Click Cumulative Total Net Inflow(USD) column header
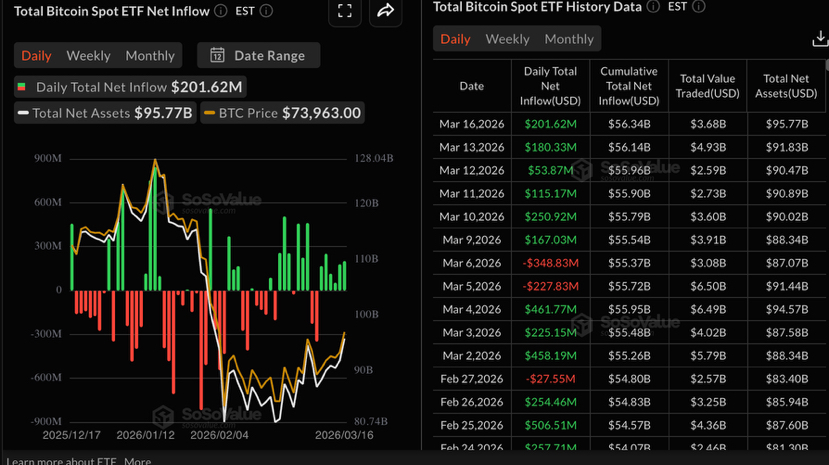The image size is (829, 465). coord(629,86)
